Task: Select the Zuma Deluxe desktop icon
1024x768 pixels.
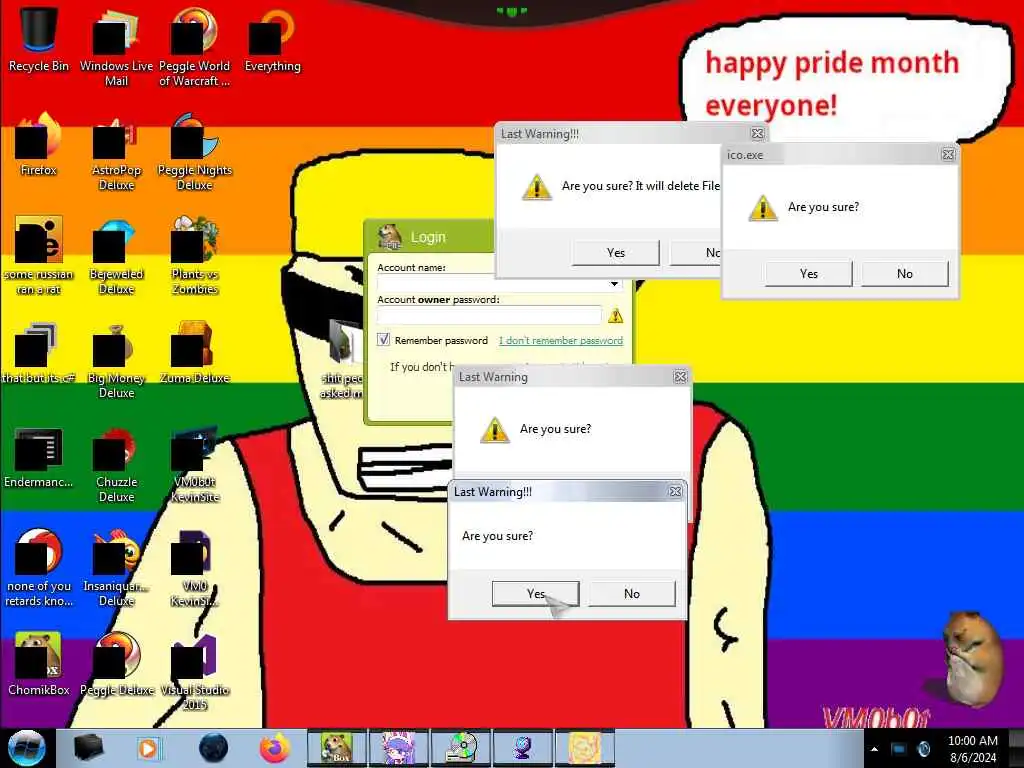Action: 195,353
